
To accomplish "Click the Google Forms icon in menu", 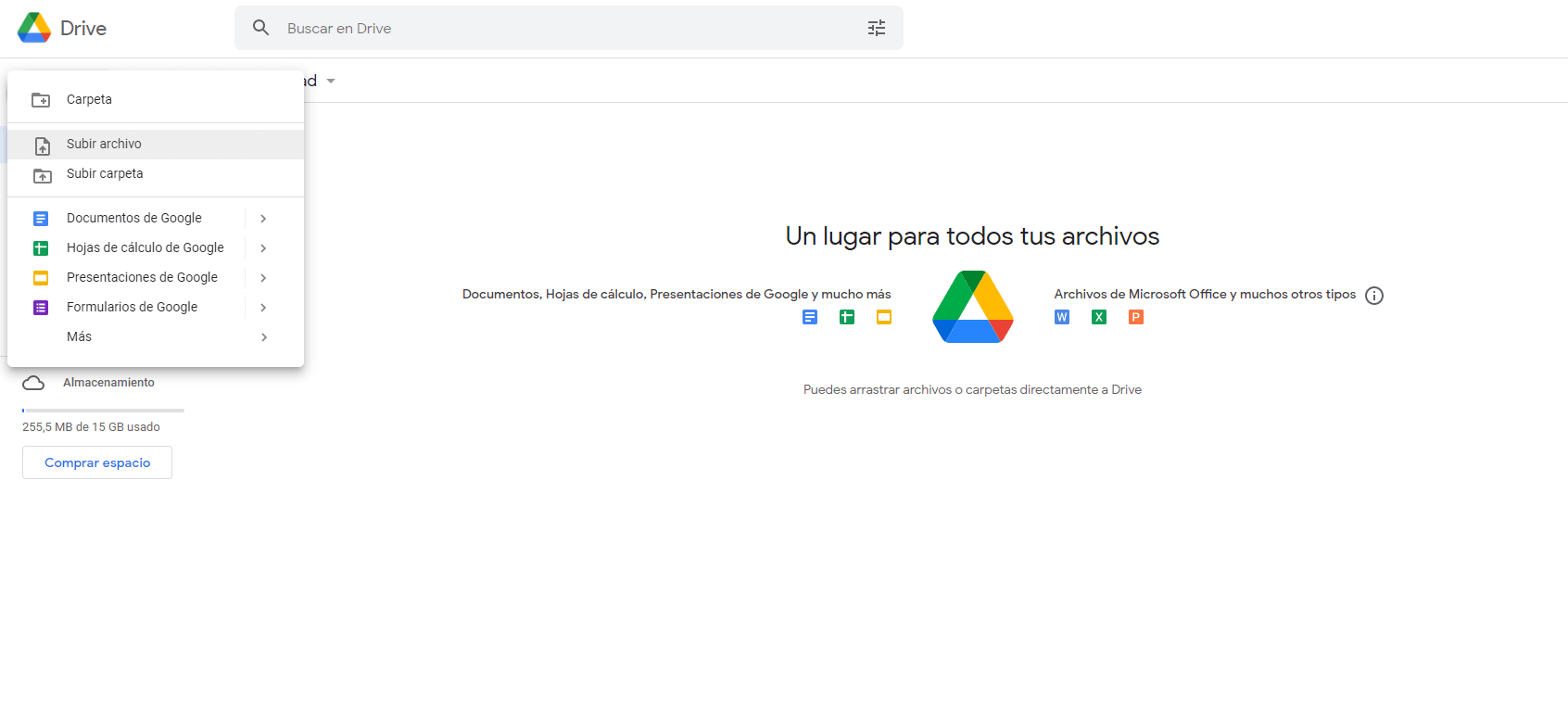I will click(x=41, y=308).
